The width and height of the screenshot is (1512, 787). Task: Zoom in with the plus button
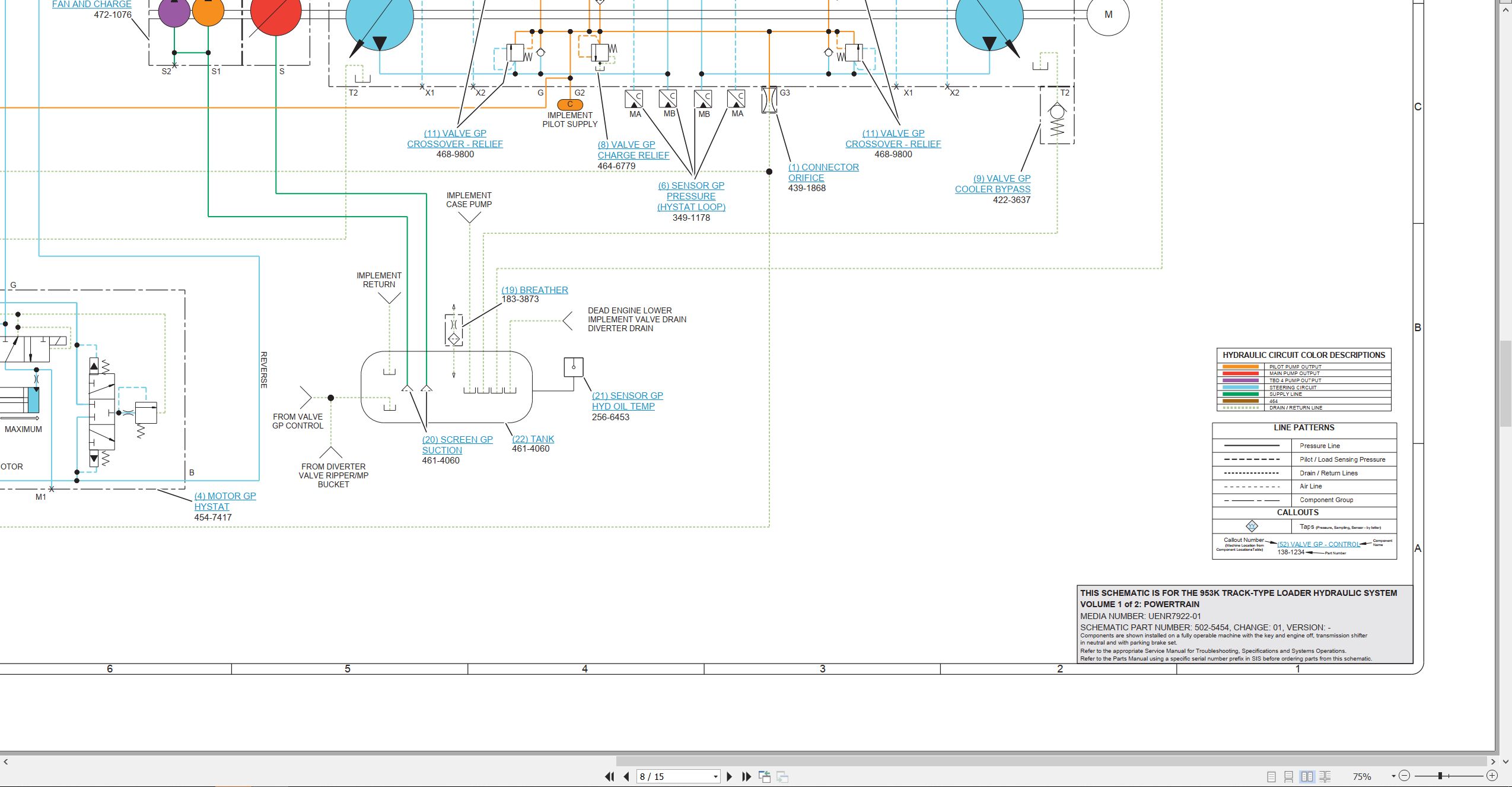[x=1492, y=776]
